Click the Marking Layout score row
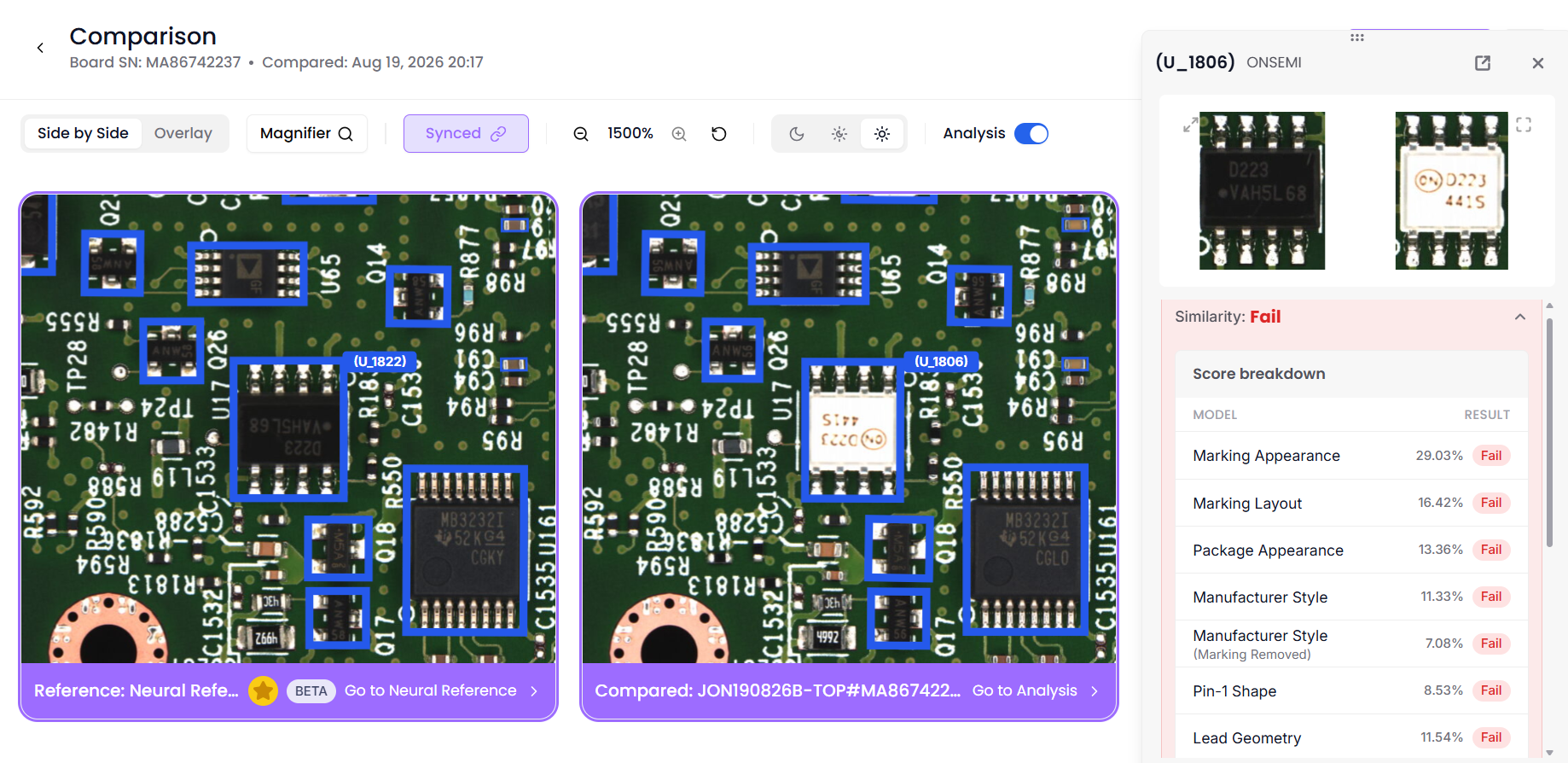The width and height of the screenshot is (1568, 763). pos(1351,503)
